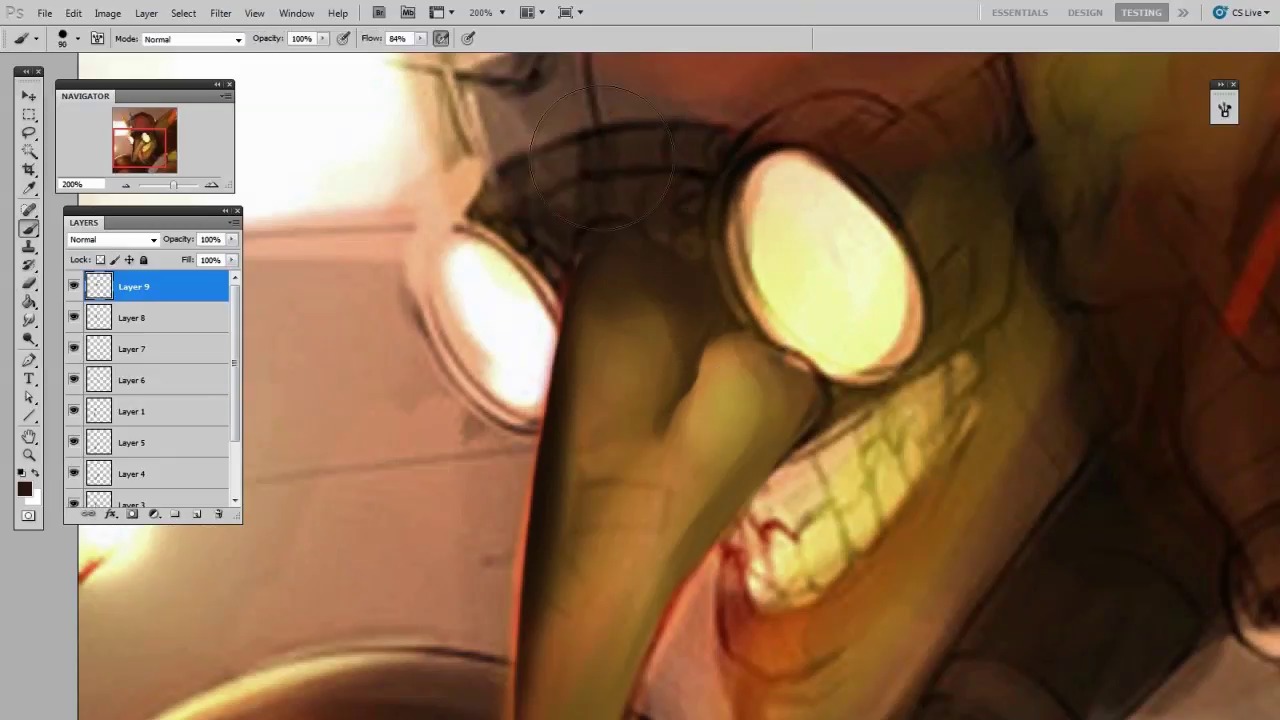Select the Eyedropper tool
Viewport: 1280px width, 720px height.
tap(29, 187)
